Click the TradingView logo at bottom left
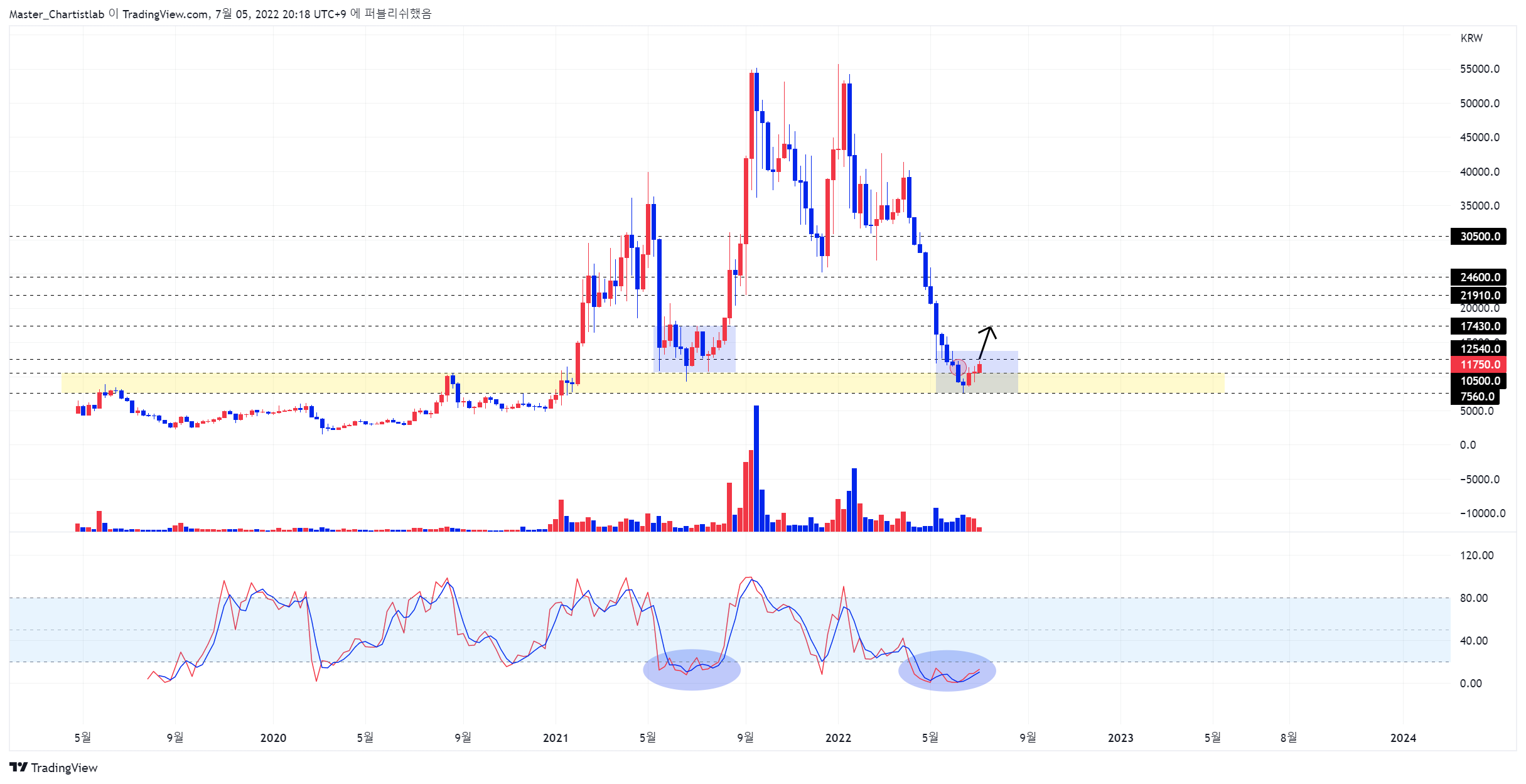 coord(53,767)
